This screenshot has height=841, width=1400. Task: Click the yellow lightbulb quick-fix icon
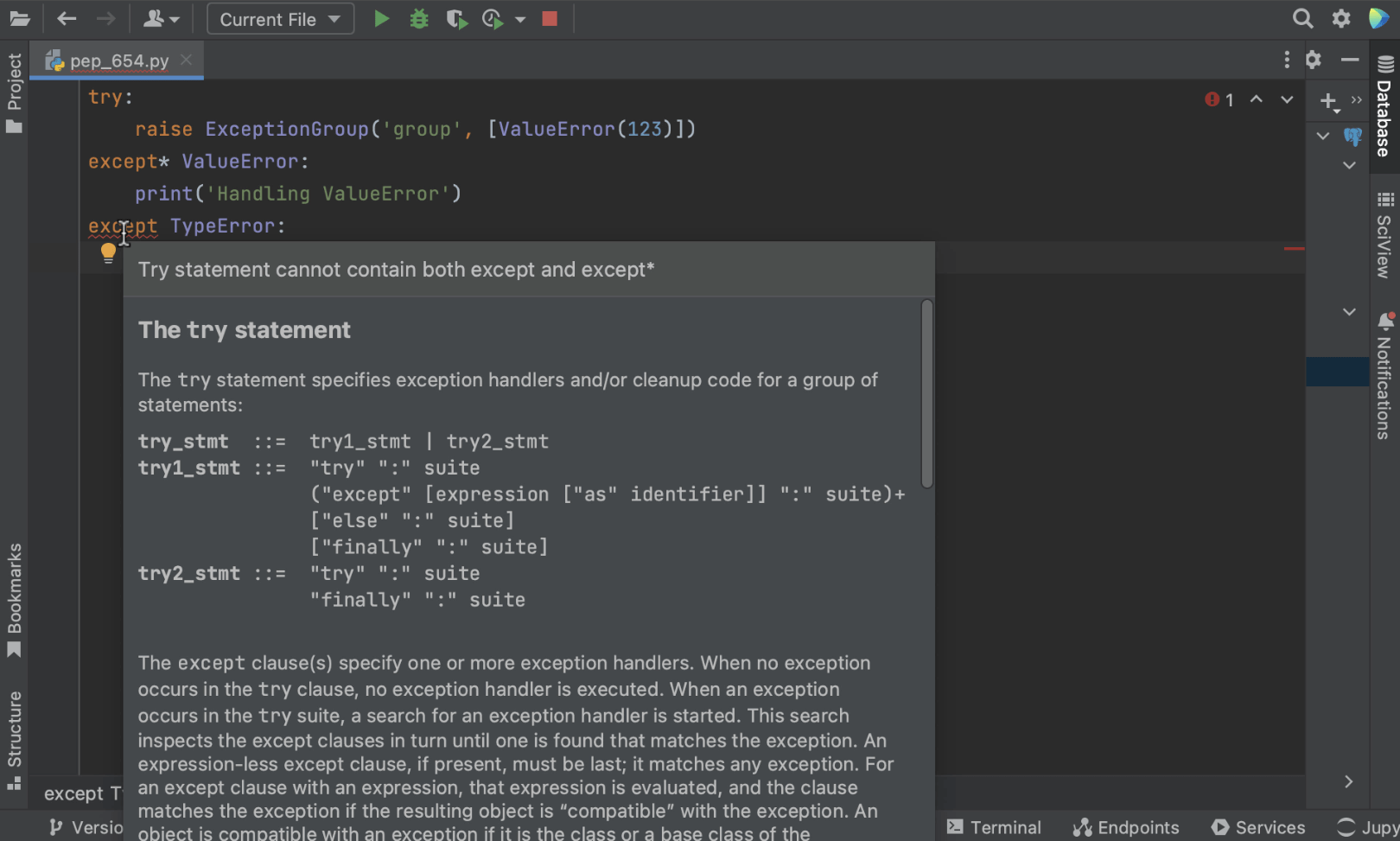108,252
